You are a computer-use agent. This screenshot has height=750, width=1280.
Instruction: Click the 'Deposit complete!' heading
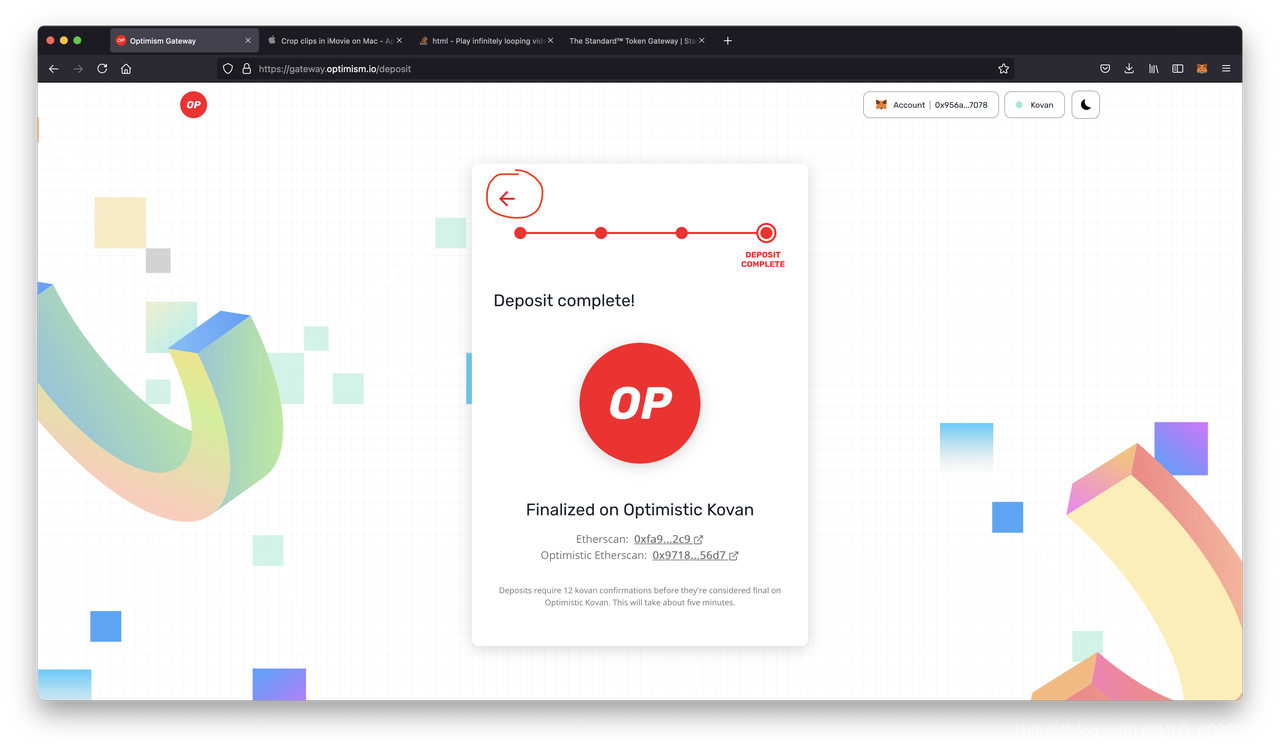pyautogui.click(x=564, y=300)
